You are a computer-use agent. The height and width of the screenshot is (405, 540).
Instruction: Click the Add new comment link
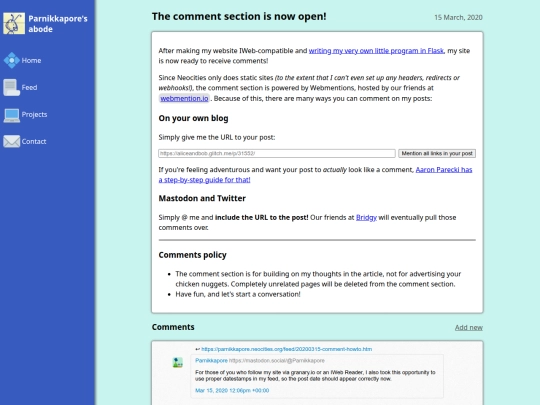[x=469, y=328]
